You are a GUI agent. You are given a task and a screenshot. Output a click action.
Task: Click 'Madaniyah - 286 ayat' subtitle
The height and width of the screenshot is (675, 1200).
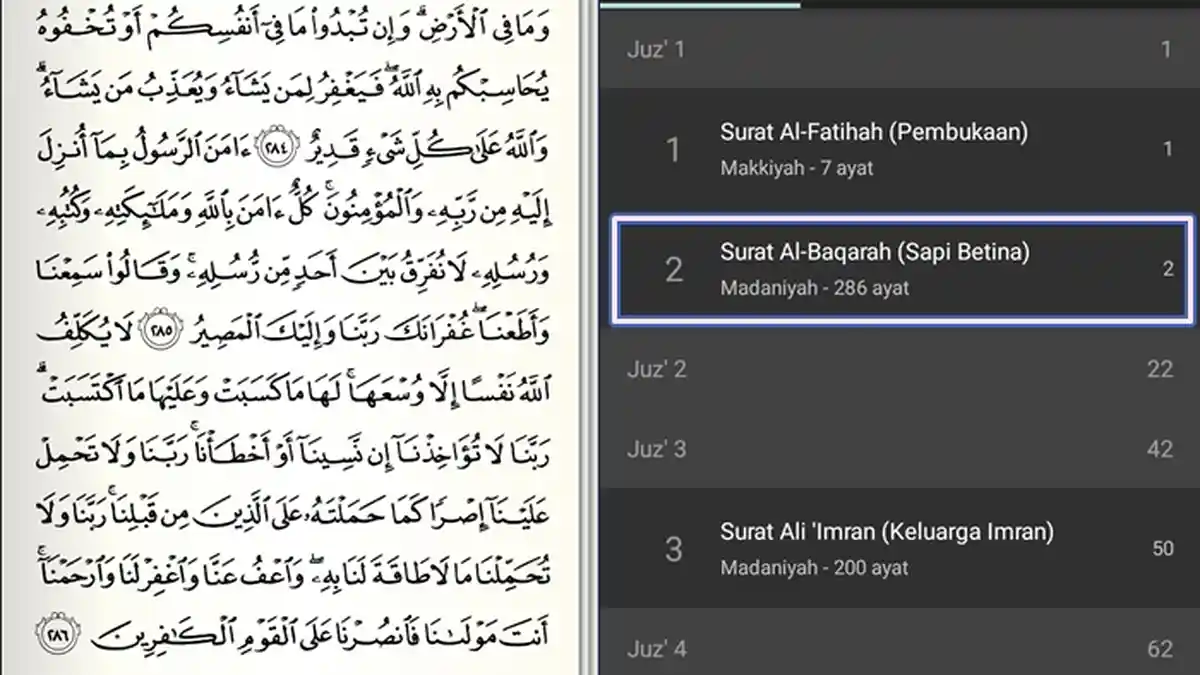[x=815, y=289]
